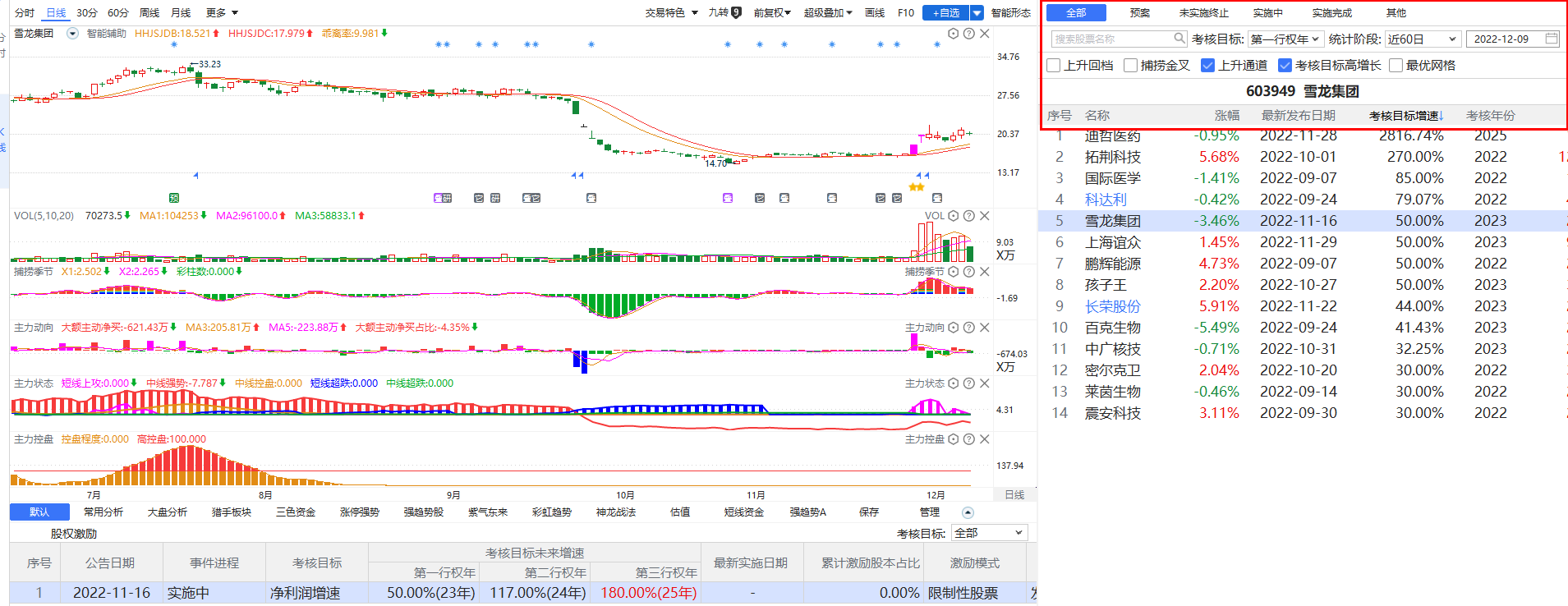
Task: Open 捕捞季节 indicator settings icon
Action: [953, 272]
